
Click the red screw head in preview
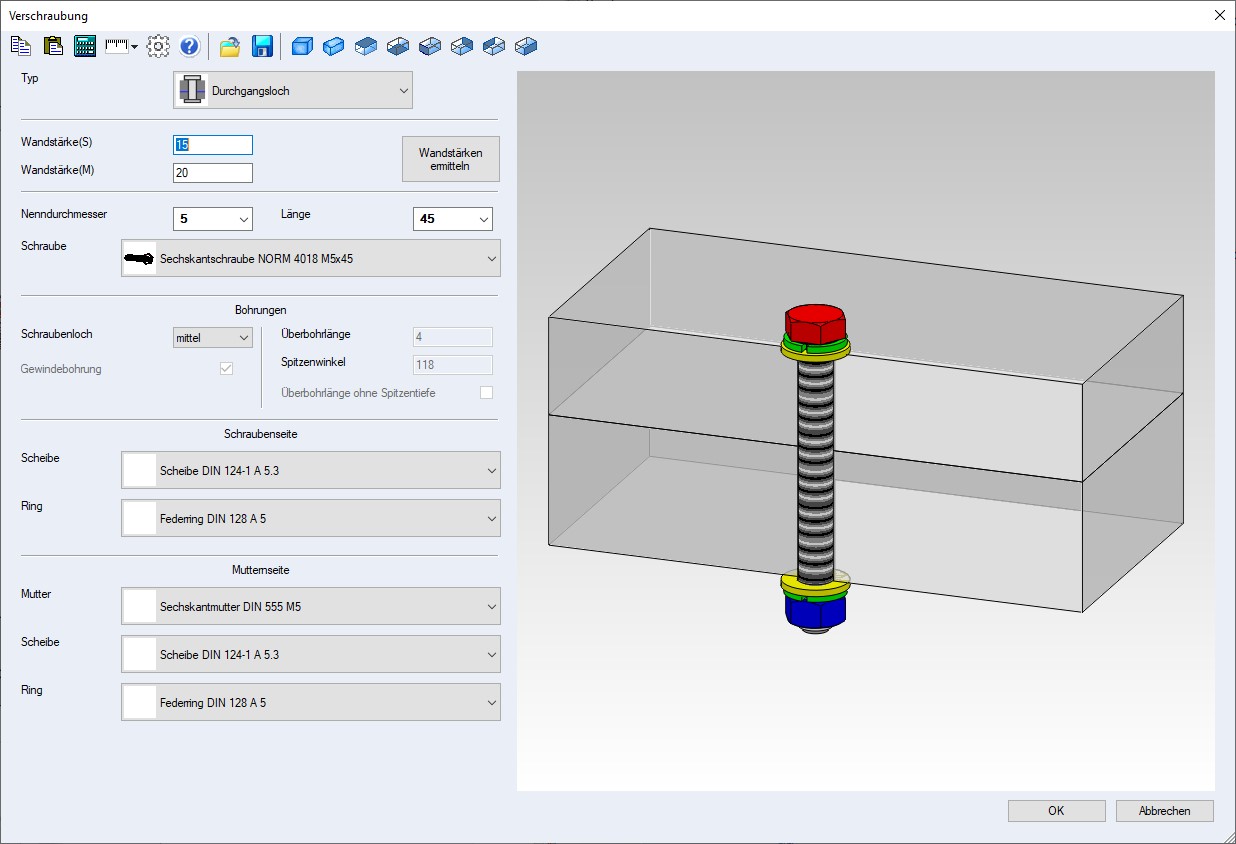coord(816,322)
